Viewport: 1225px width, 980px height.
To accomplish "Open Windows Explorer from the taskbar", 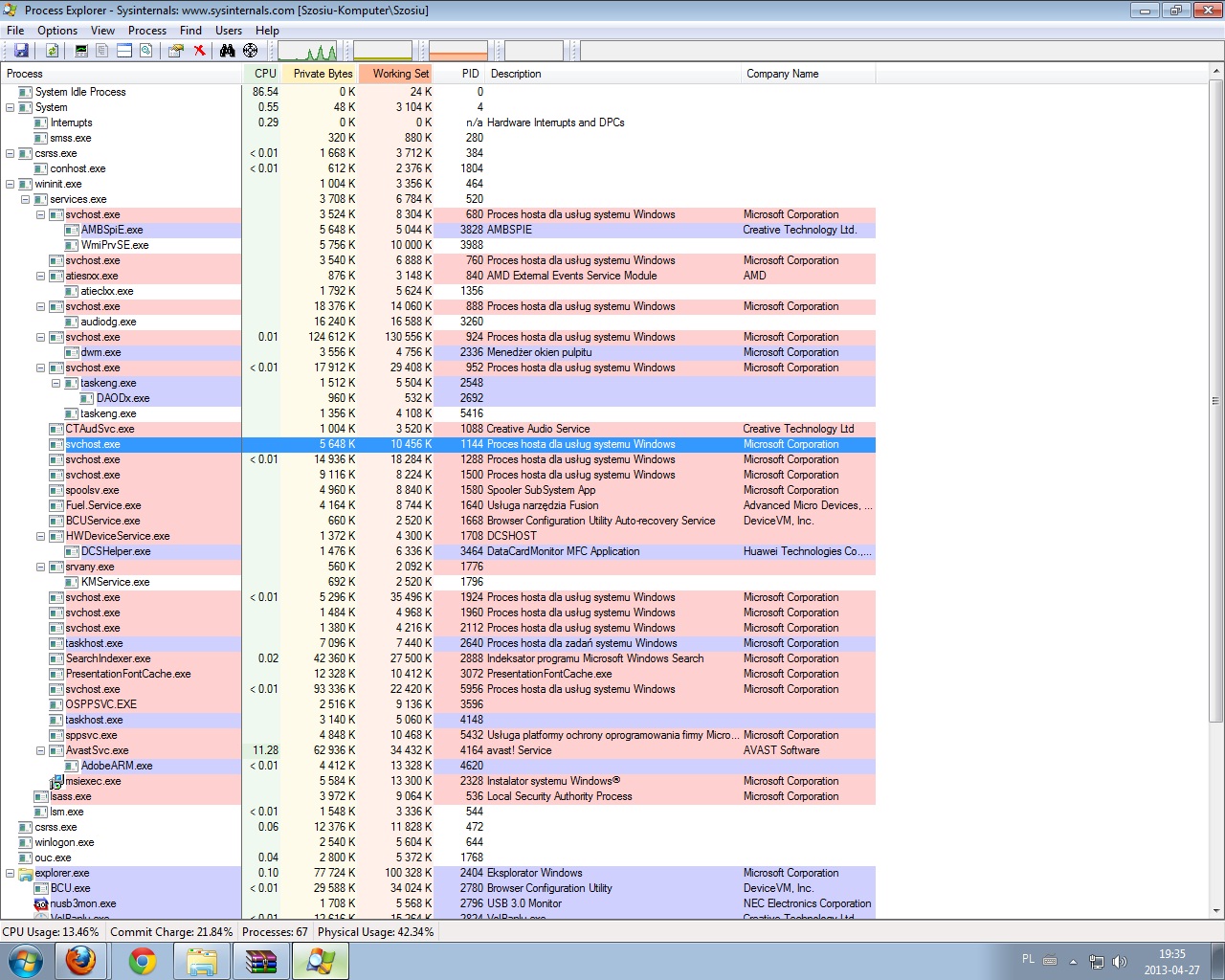I will [202, 960].
